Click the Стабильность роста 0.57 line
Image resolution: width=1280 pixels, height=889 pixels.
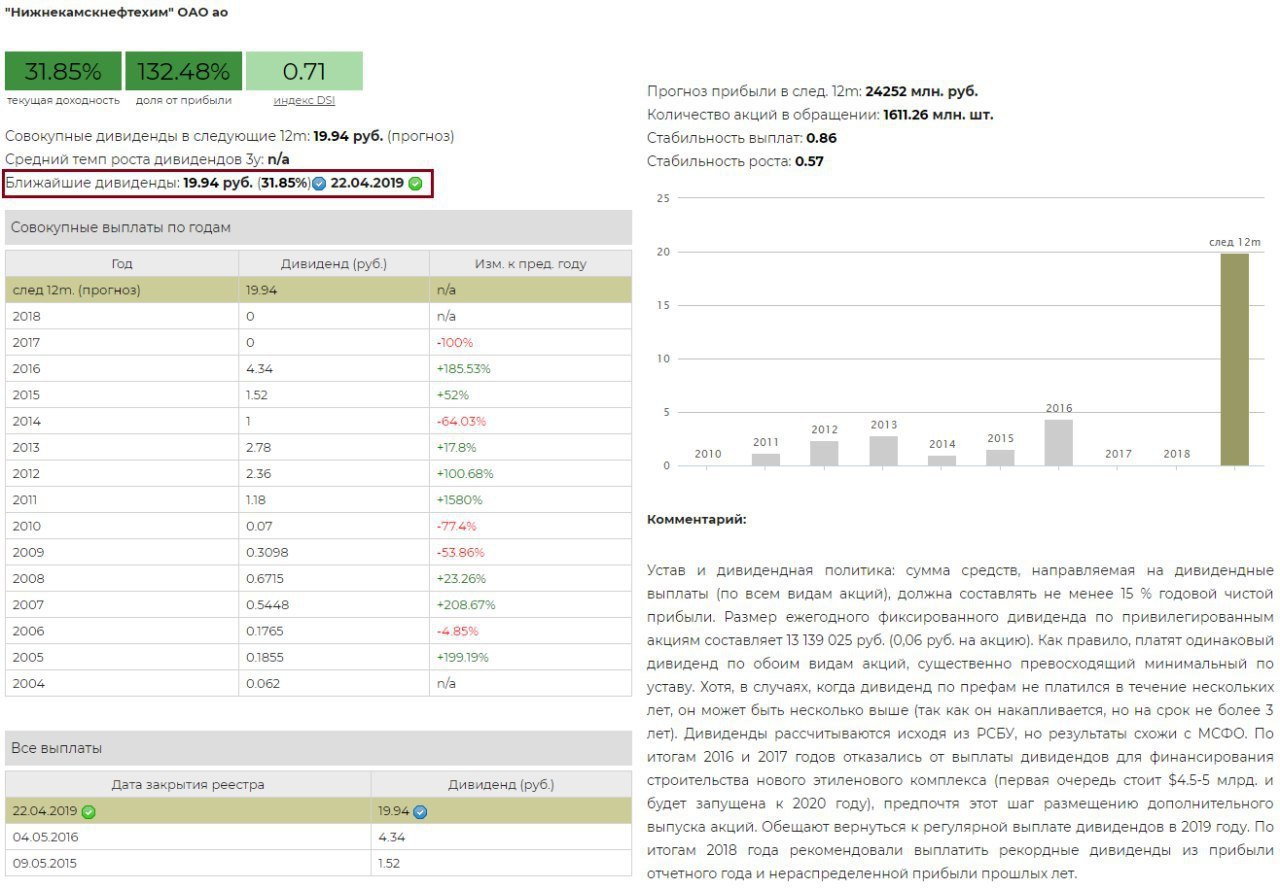click(735, 161)
